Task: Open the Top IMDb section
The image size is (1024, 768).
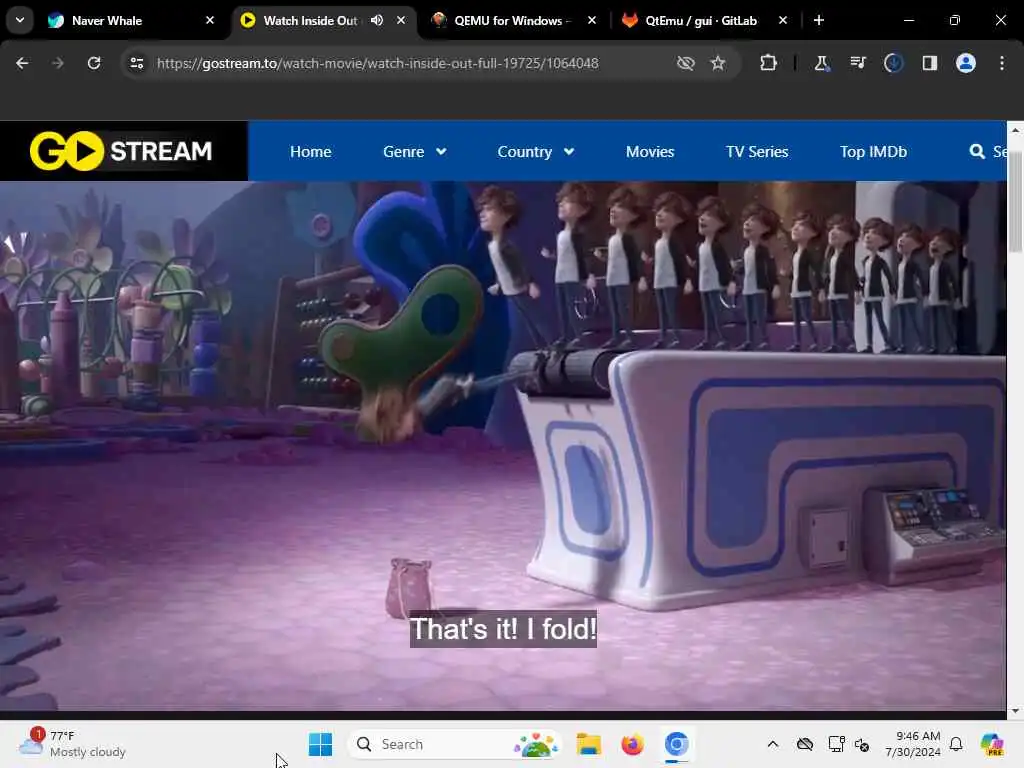Action: click(873, 152)
